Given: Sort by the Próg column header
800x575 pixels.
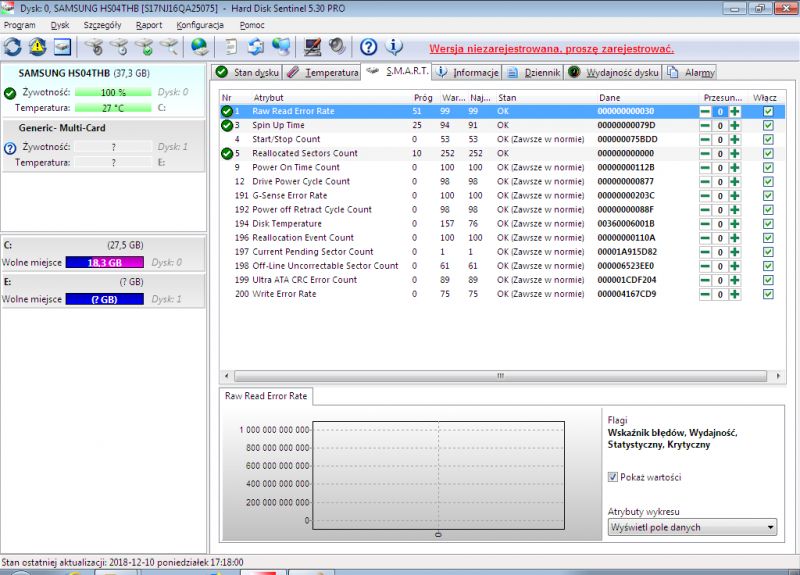Looking at the screenshot, I should [423, 97].
